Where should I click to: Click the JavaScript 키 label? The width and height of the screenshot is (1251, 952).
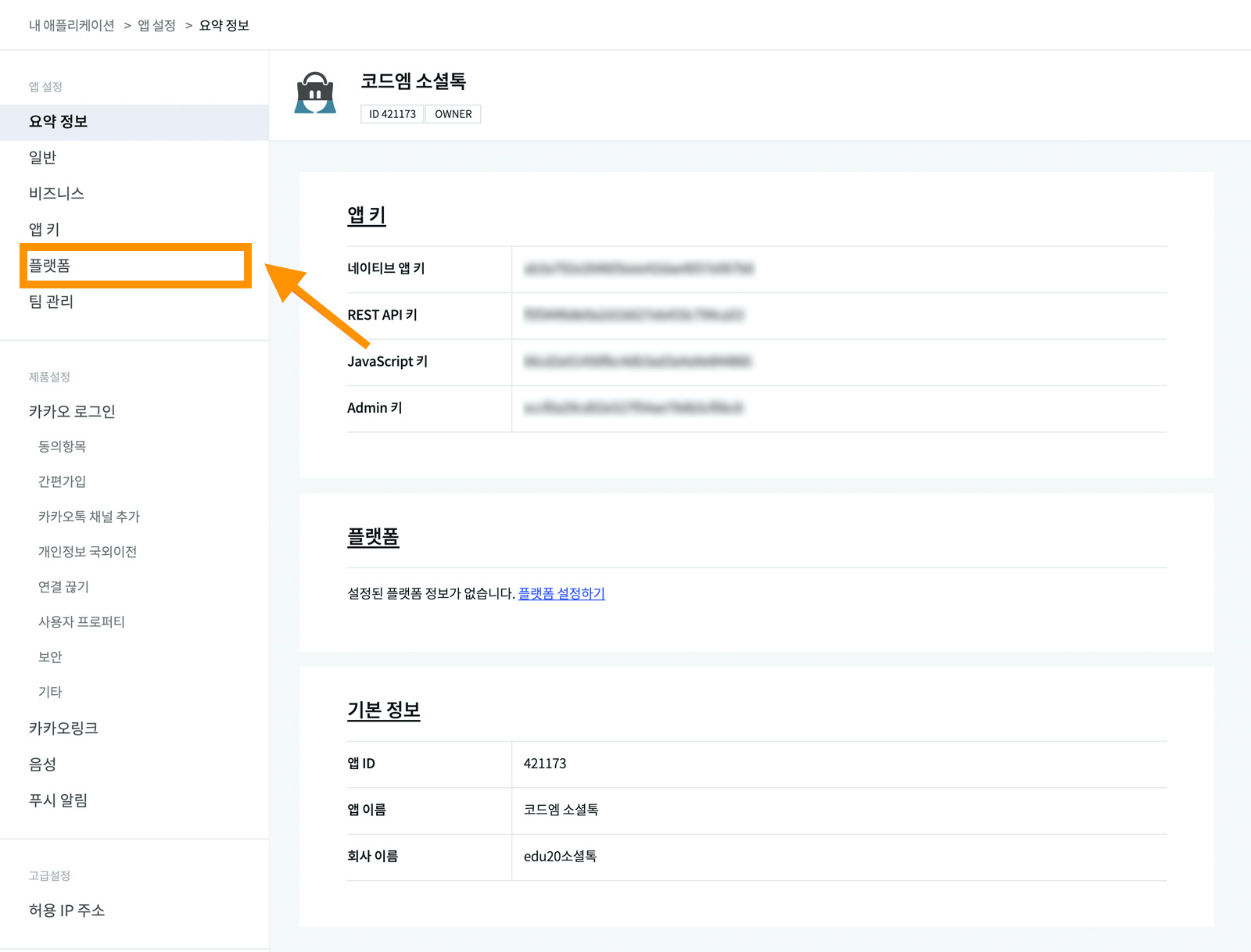coord(387,362)
